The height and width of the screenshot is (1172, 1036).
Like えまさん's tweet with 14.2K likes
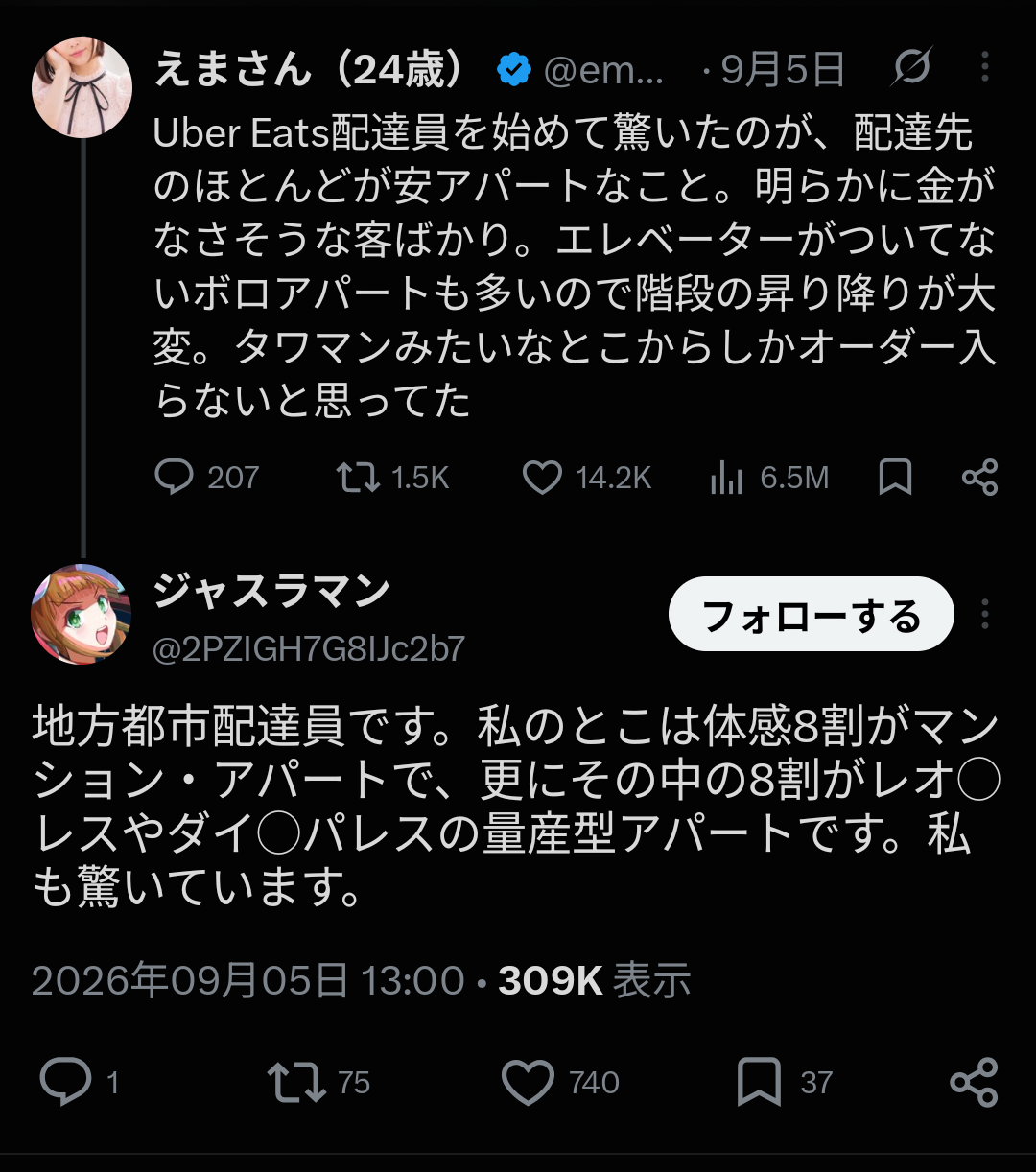tap(542, 477)
